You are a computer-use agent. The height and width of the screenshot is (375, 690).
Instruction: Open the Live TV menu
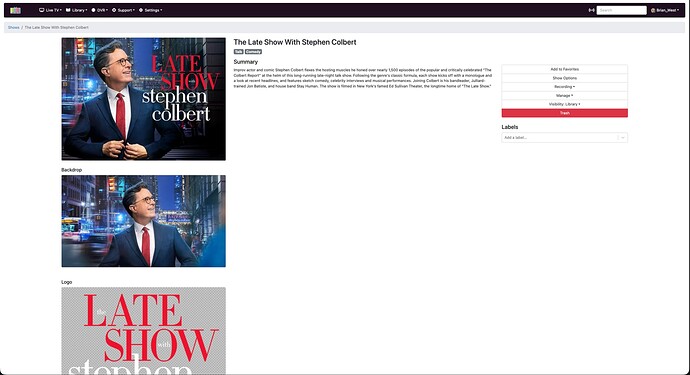point(50,10)
